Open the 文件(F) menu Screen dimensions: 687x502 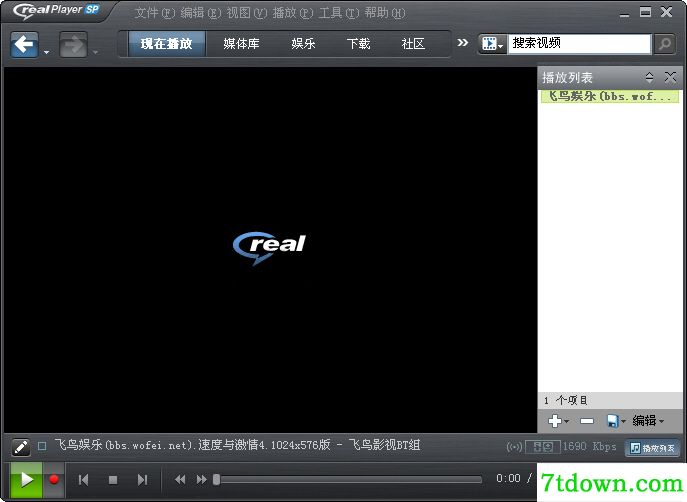point(155,13)
